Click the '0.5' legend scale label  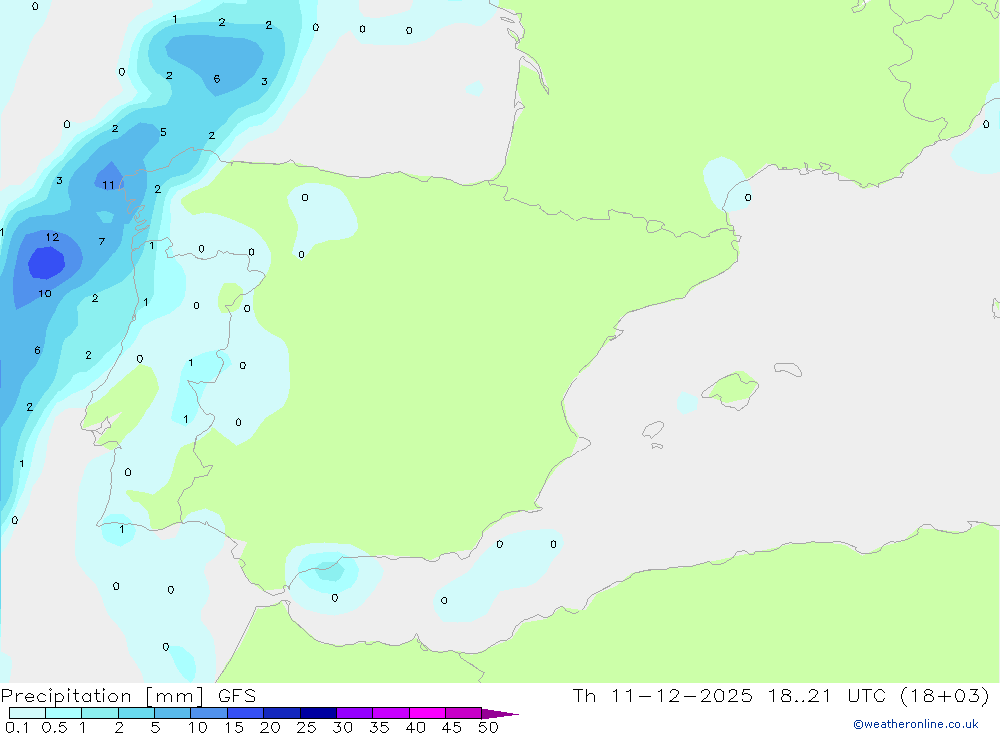54,727
